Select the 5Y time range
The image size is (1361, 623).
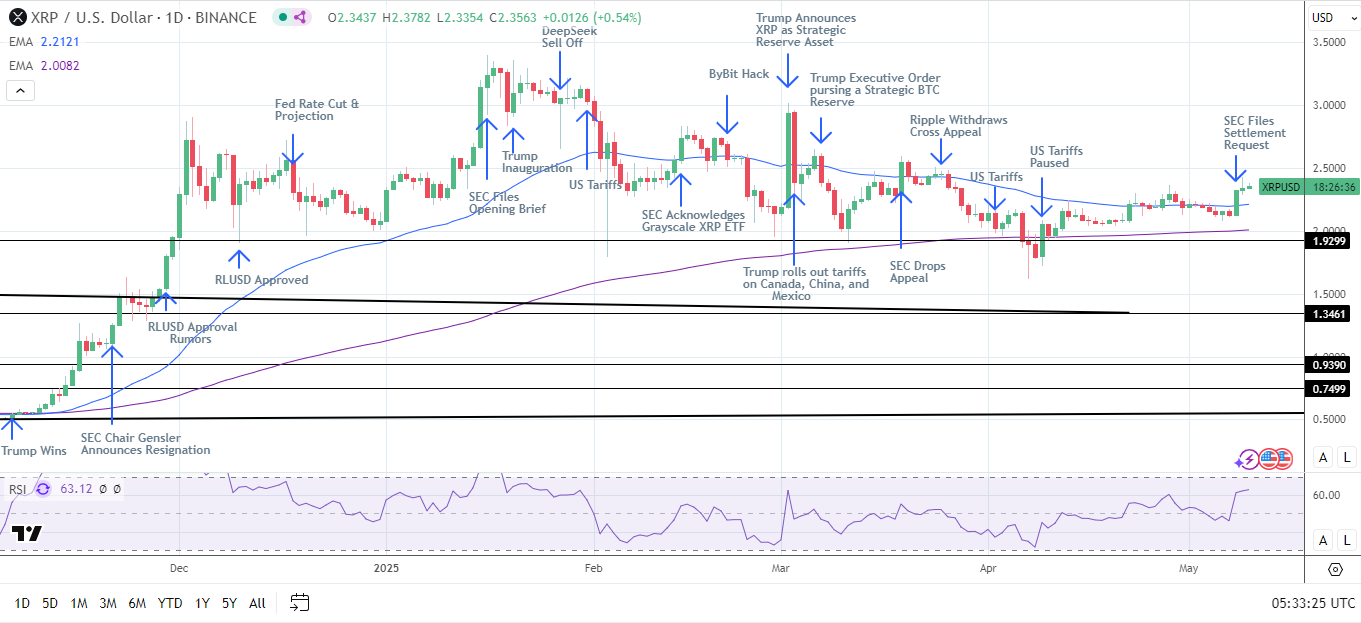click(229, 603)
